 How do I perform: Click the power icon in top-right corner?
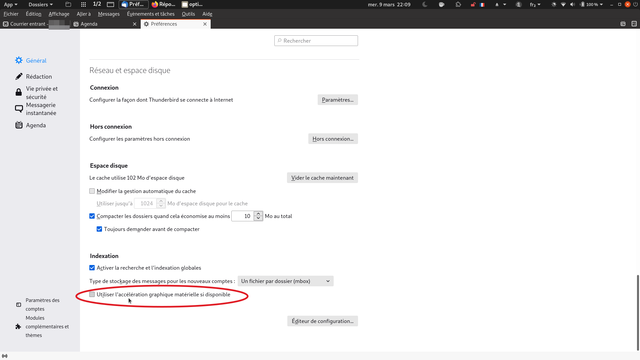636,4
